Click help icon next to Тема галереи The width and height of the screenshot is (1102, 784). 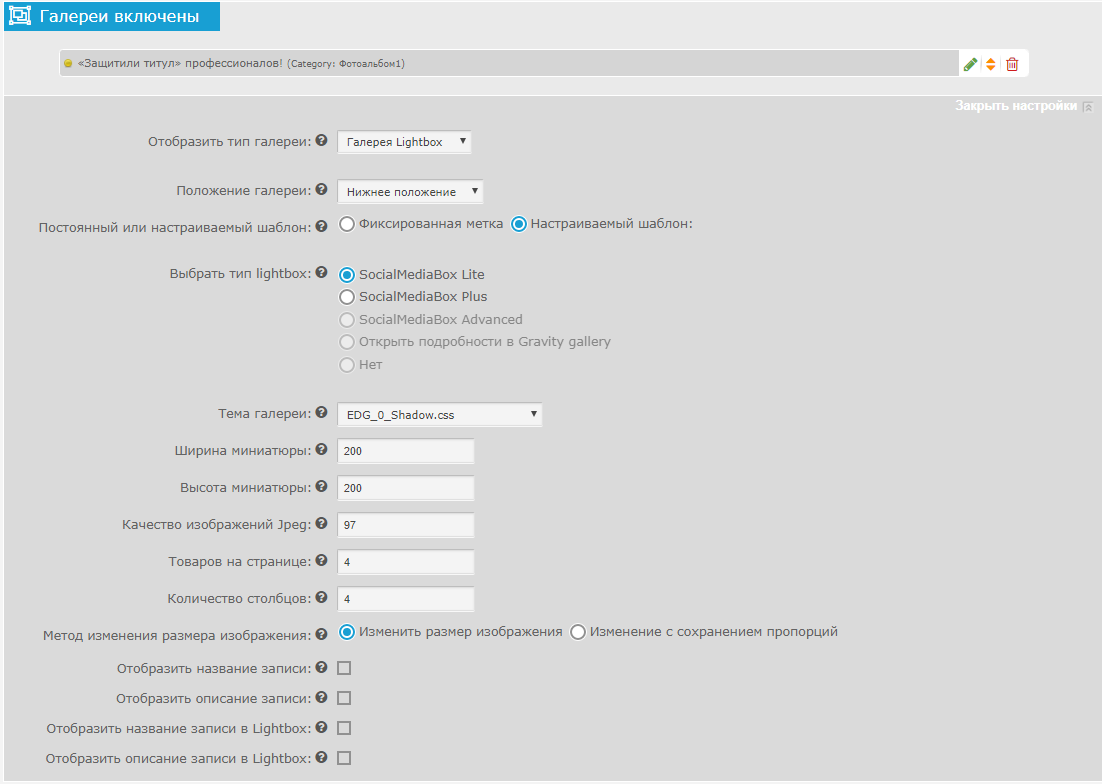pyautogui.click(x=321, y=412)
